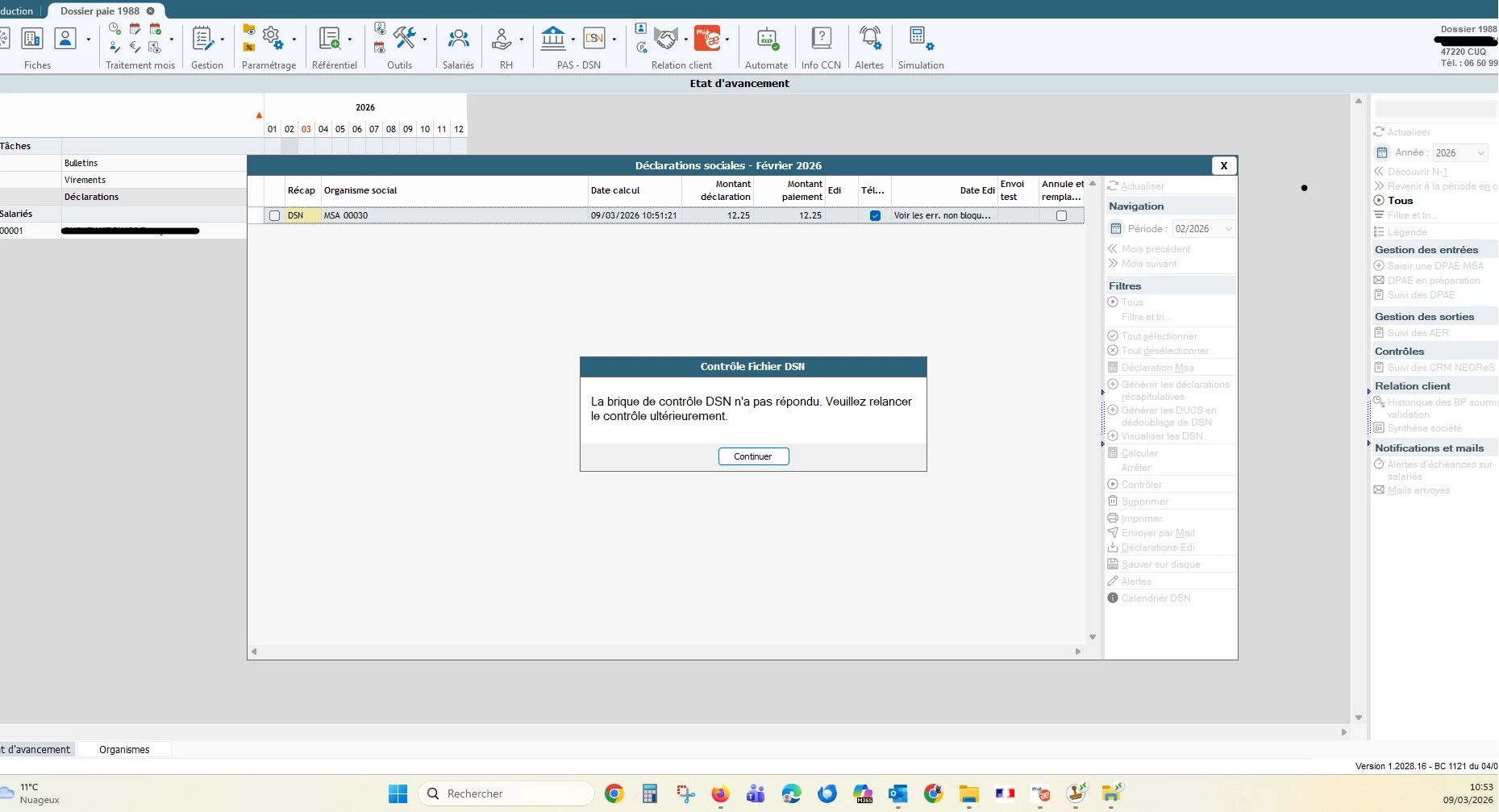
Task: Click the Calendrier DSN link
Action: click(x=1155, y=598)
